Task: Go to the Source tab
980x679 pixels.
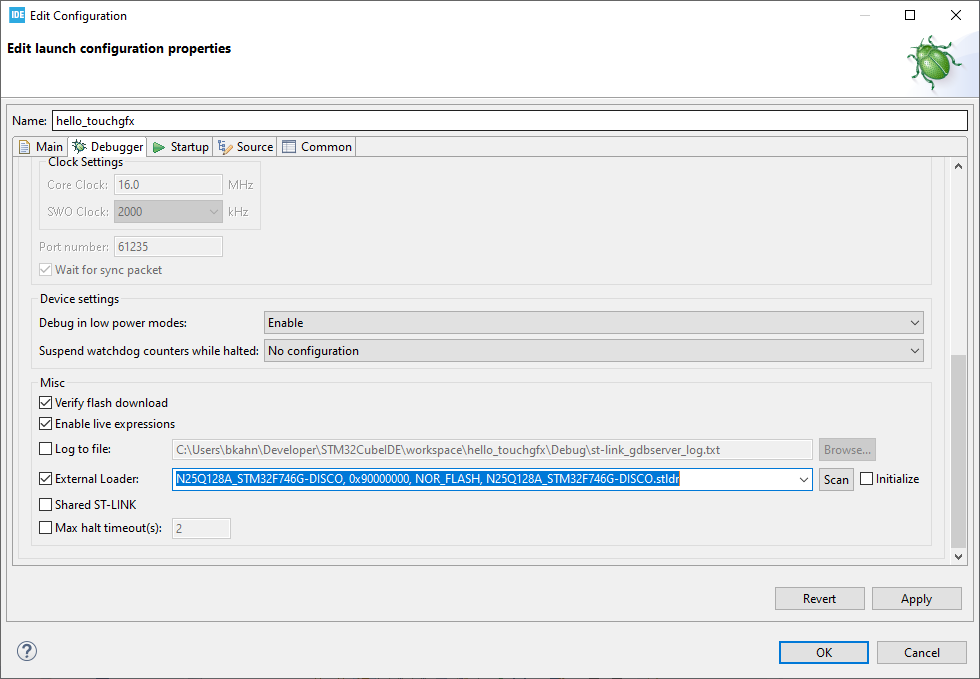Action: tap(246, 147)
